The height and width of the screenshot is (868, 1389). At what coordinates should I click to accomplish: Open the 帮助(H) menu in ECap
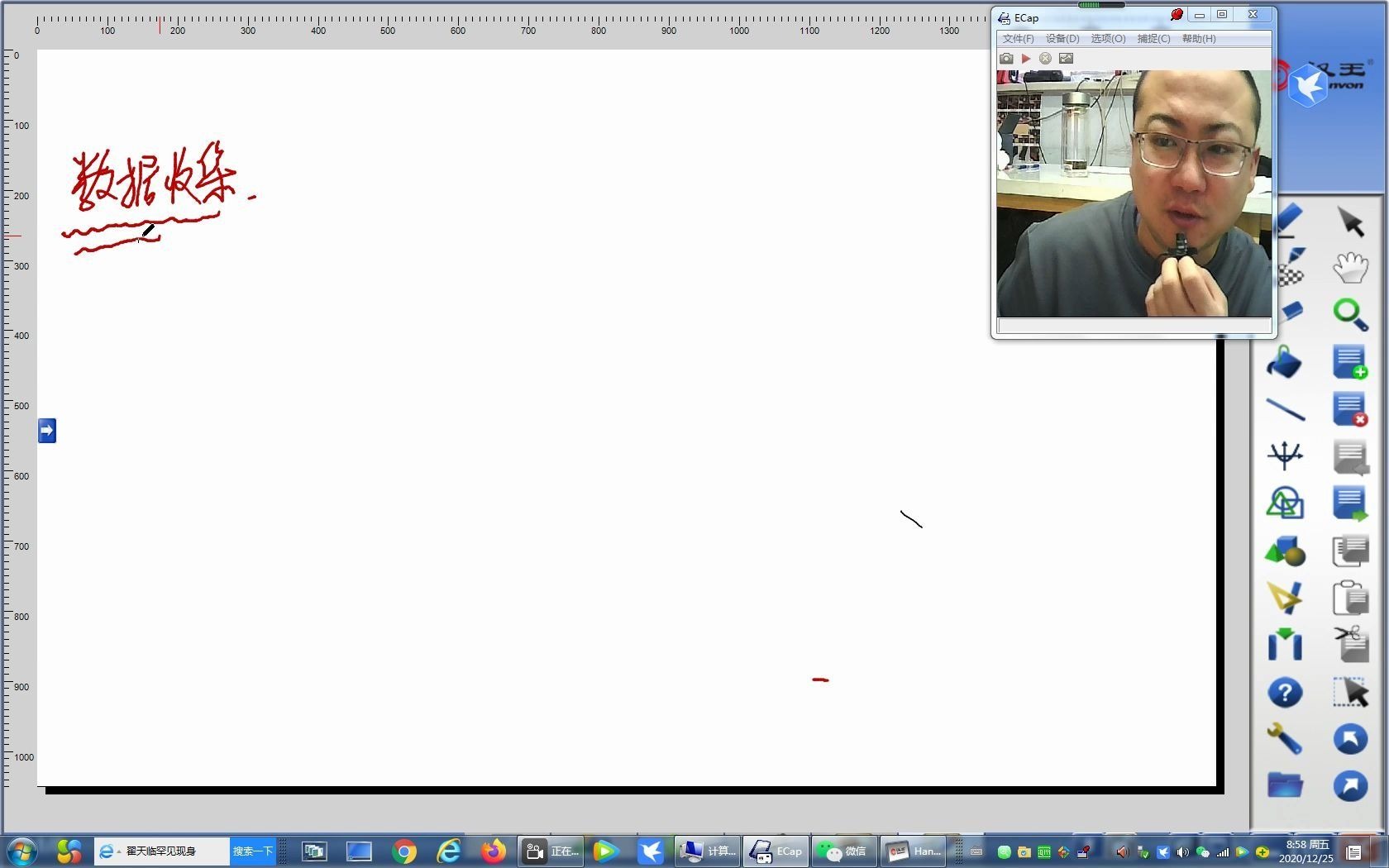coord(1199,39)
